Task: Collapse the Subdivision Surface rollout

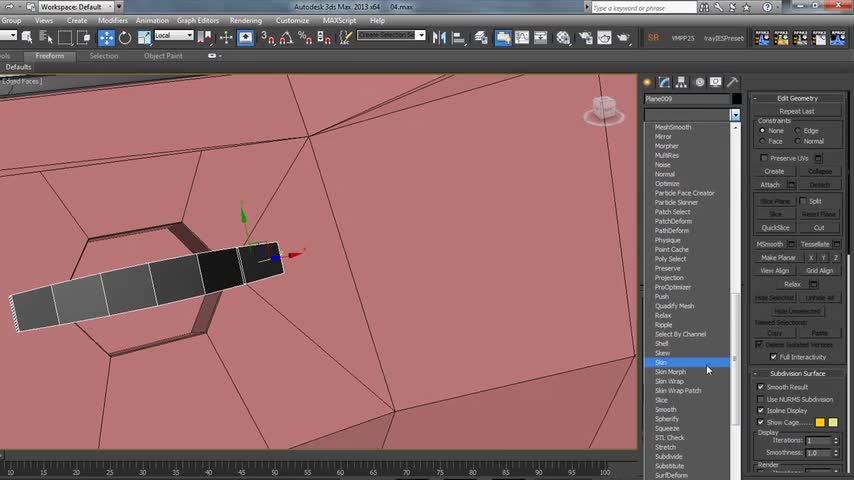Action: tap(797, 373)
